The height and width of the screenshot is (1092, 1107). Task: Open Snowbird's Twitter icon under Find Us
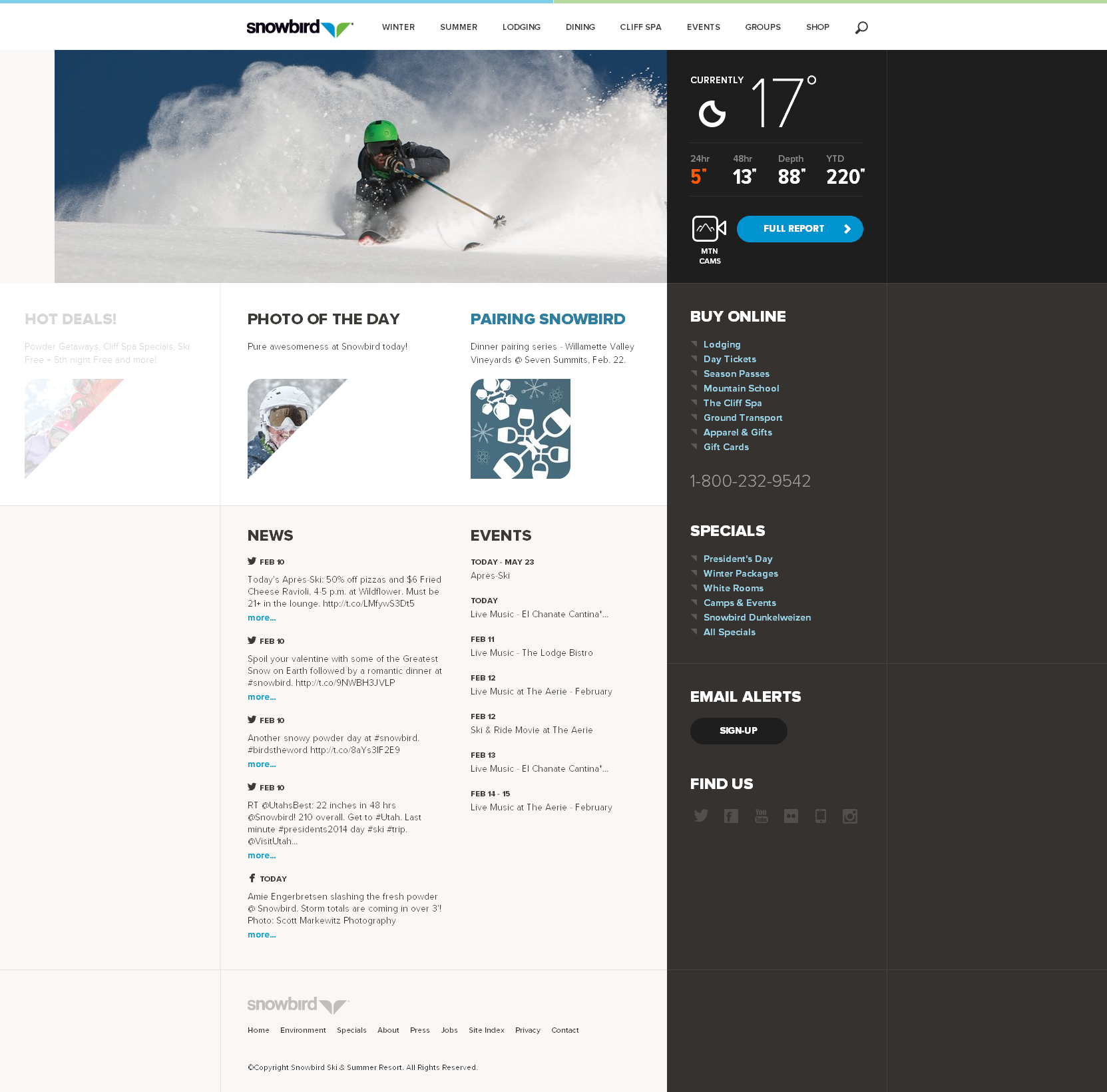tap(701, 816)
